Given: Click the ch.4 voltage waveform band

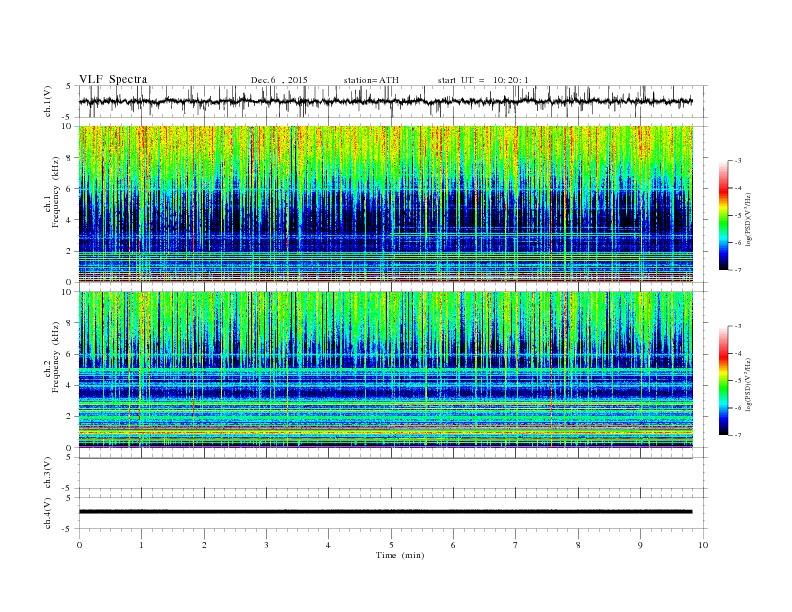Looking at the screenshot, I should (385, 512).
